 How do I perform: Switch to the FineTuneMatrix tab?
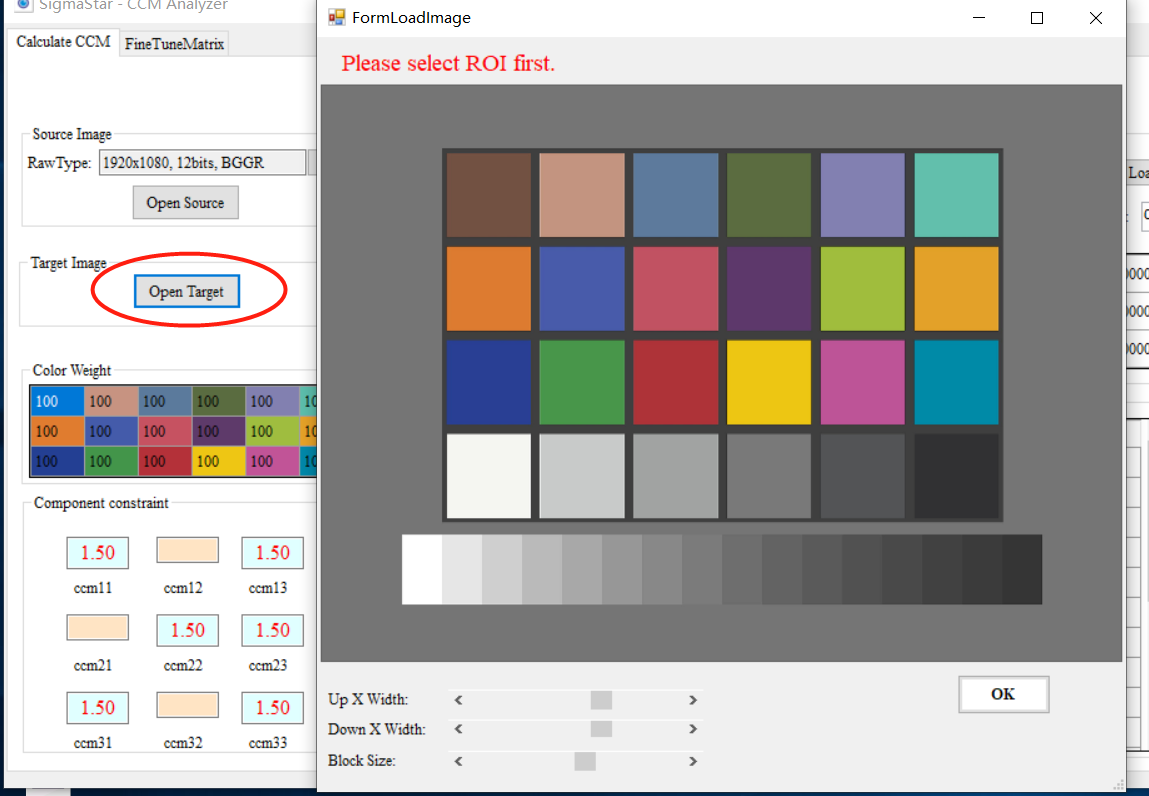coord(175,44)
